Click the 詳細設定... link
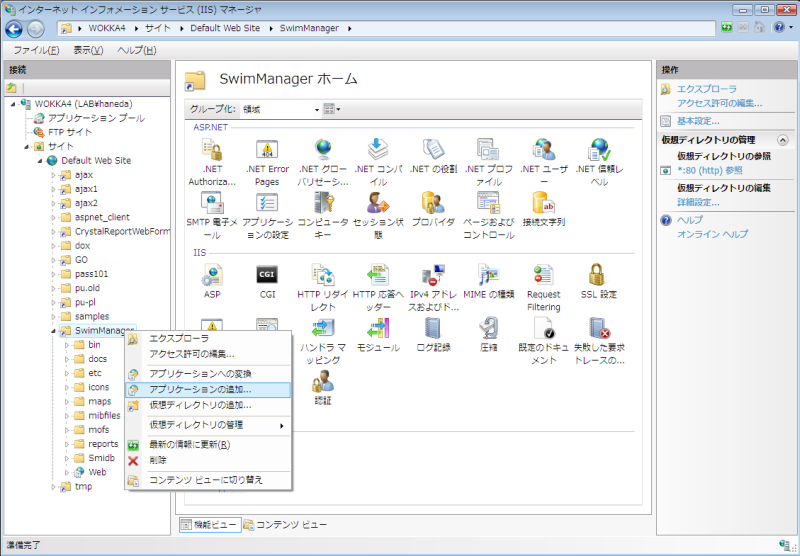 click(698, 203)
